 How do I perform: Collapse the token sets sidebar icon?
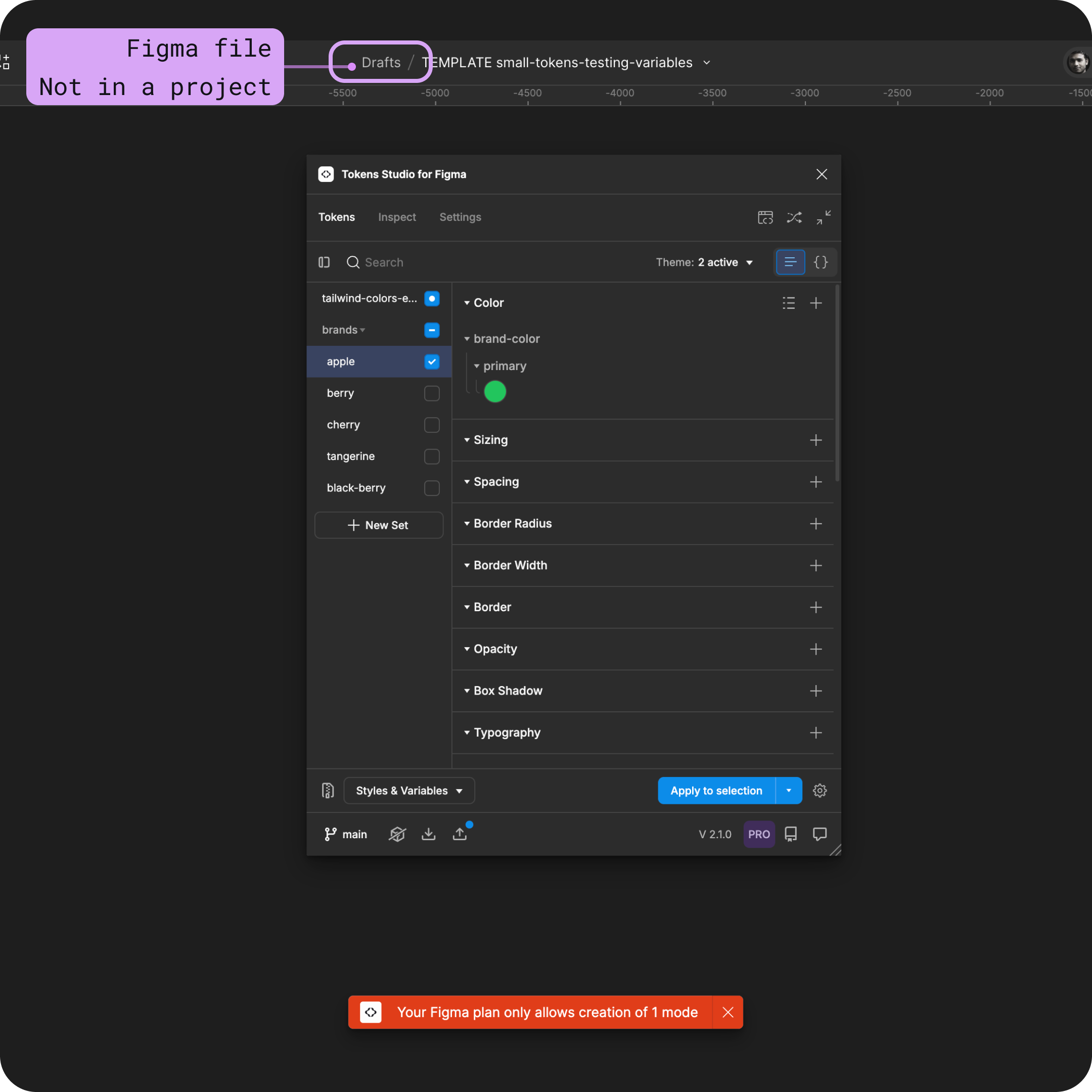pyautogui.click(x=324, y=262)
